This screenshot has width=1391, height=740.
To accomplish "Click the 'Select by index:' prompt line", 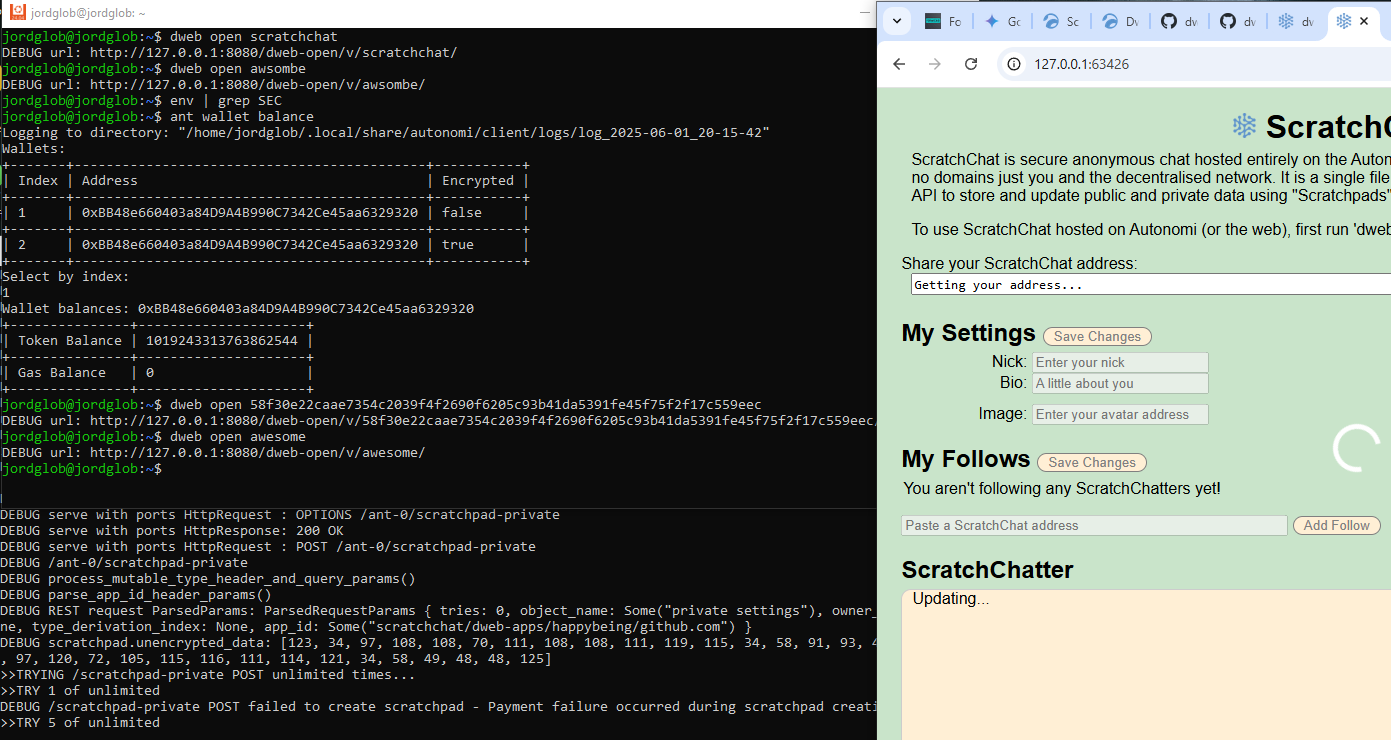I will click(x=65, y=277).
